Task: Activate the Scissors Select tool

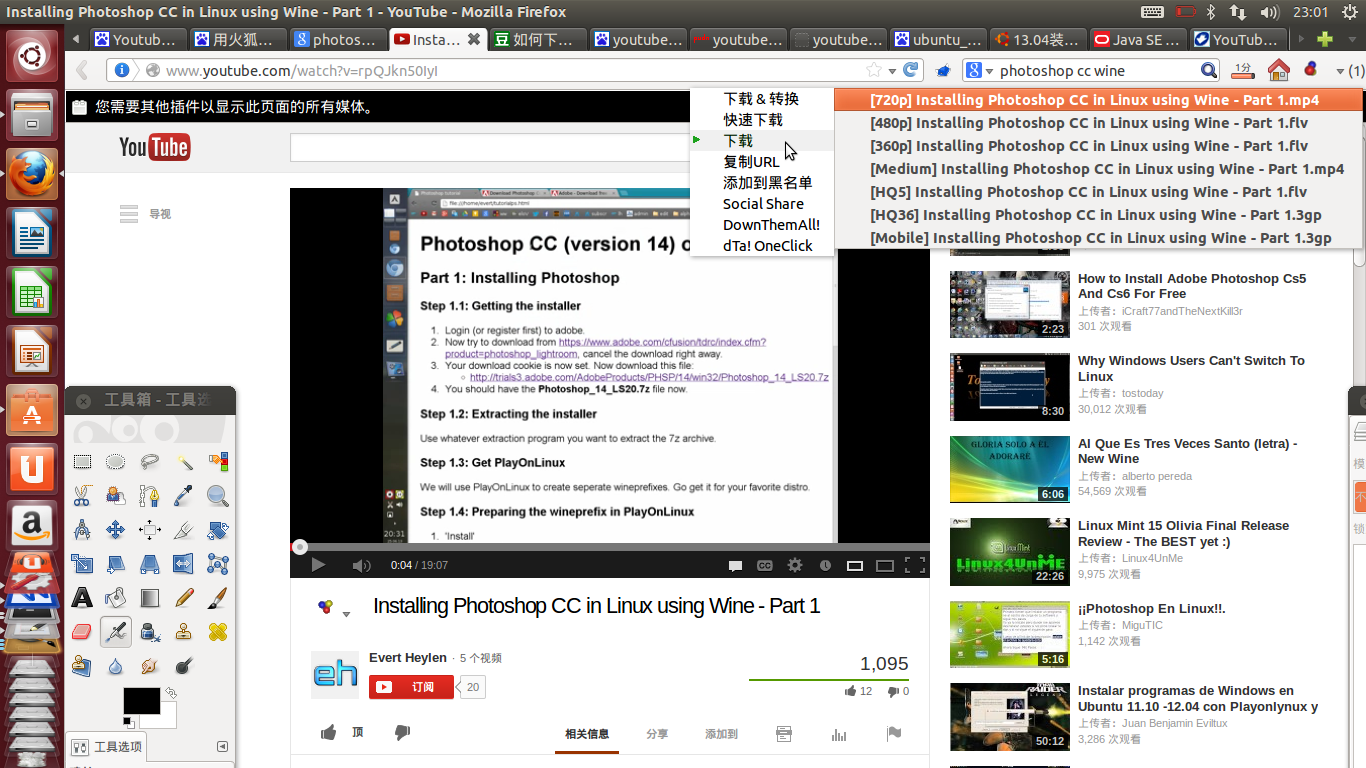Action: click(x=82, y=496)
